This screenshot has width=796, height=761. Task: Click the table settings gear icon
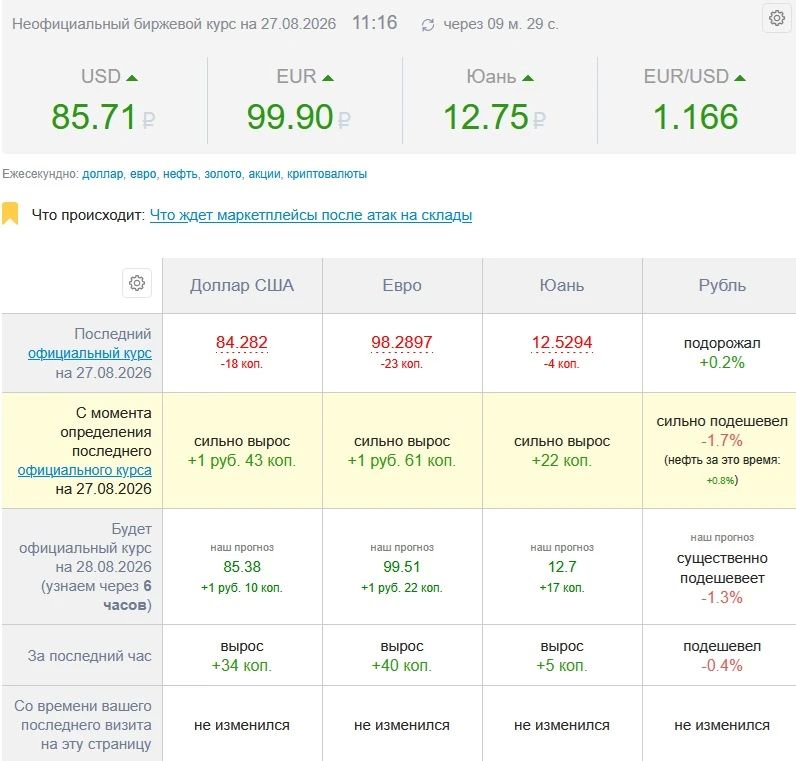(137, 283)
